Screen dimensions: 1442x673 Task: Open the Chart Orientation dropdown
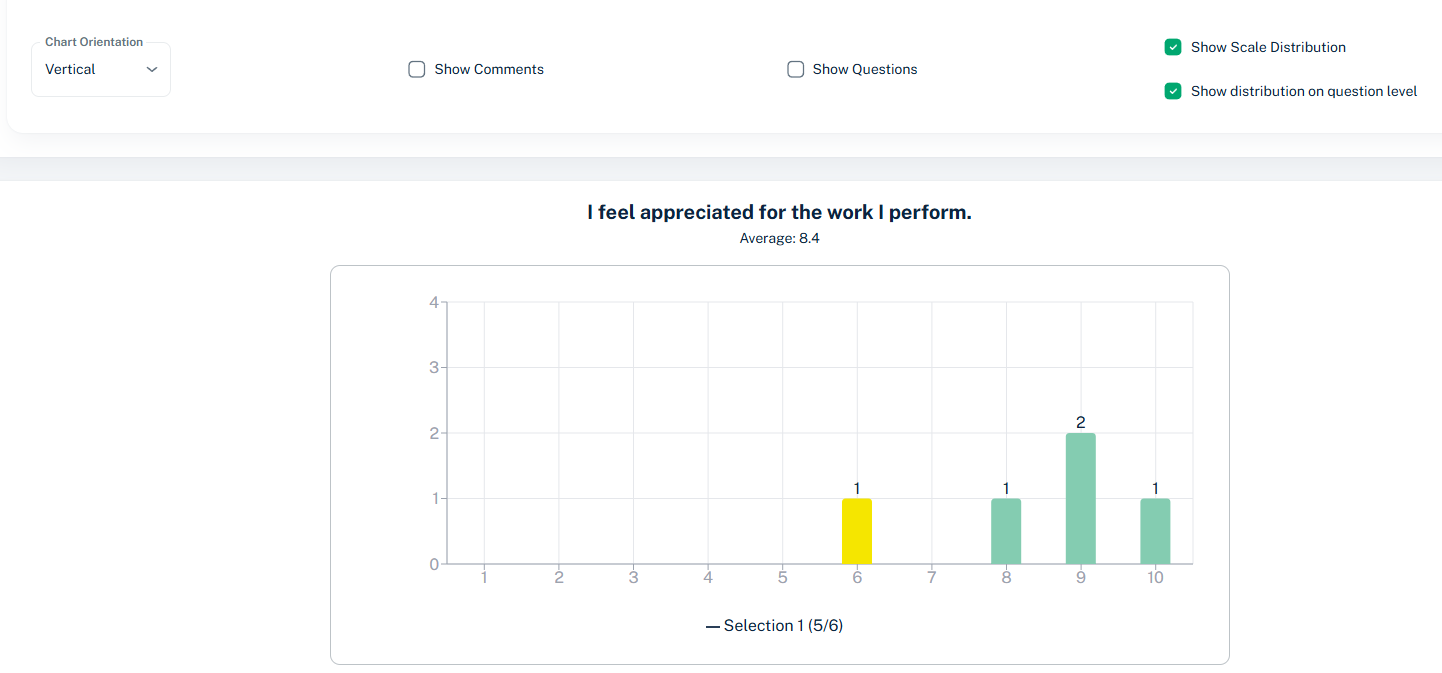click(x=100, y=70)
